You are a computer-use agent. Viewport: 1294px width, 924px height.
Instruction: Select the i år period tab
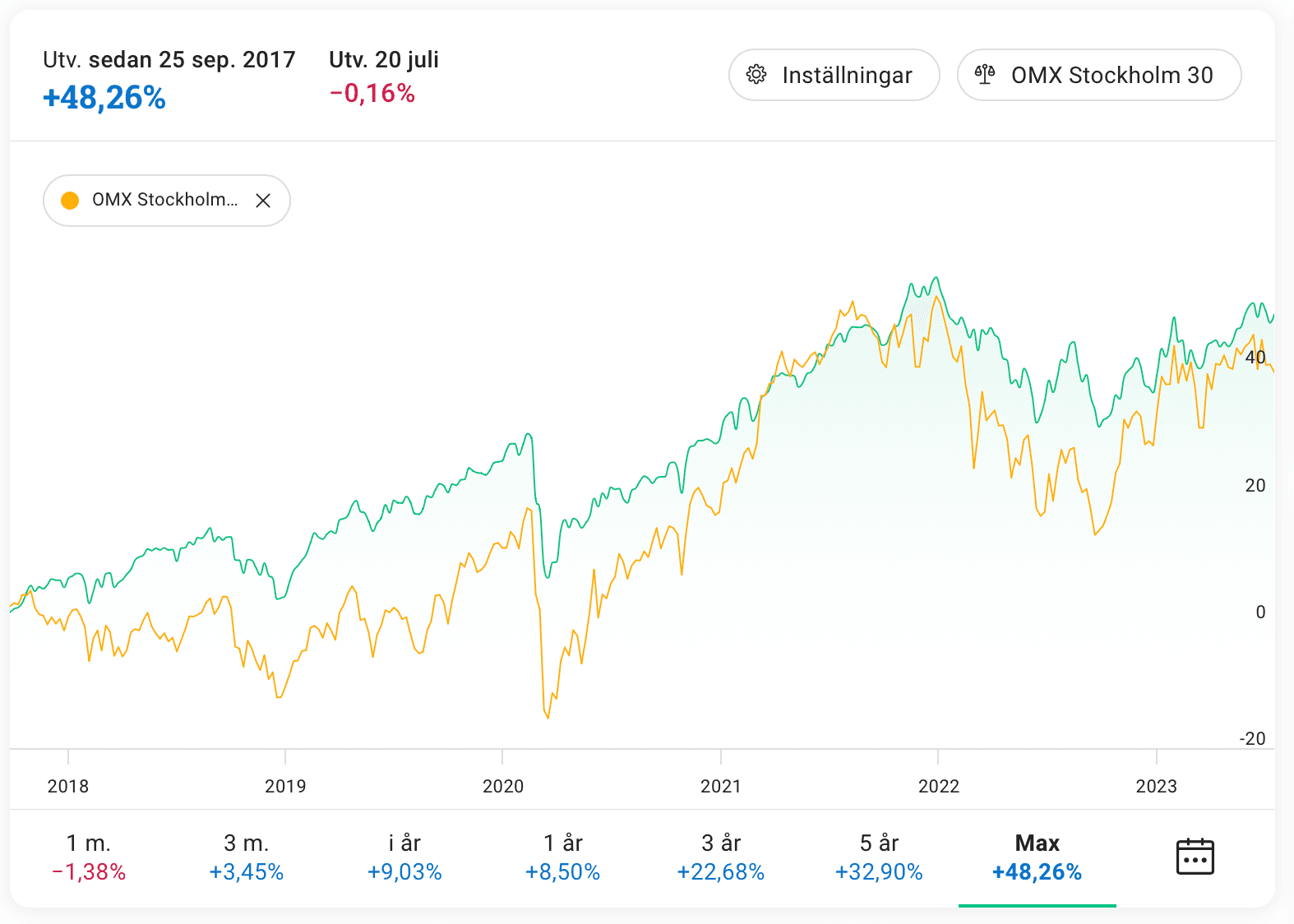tap(404, 857)
